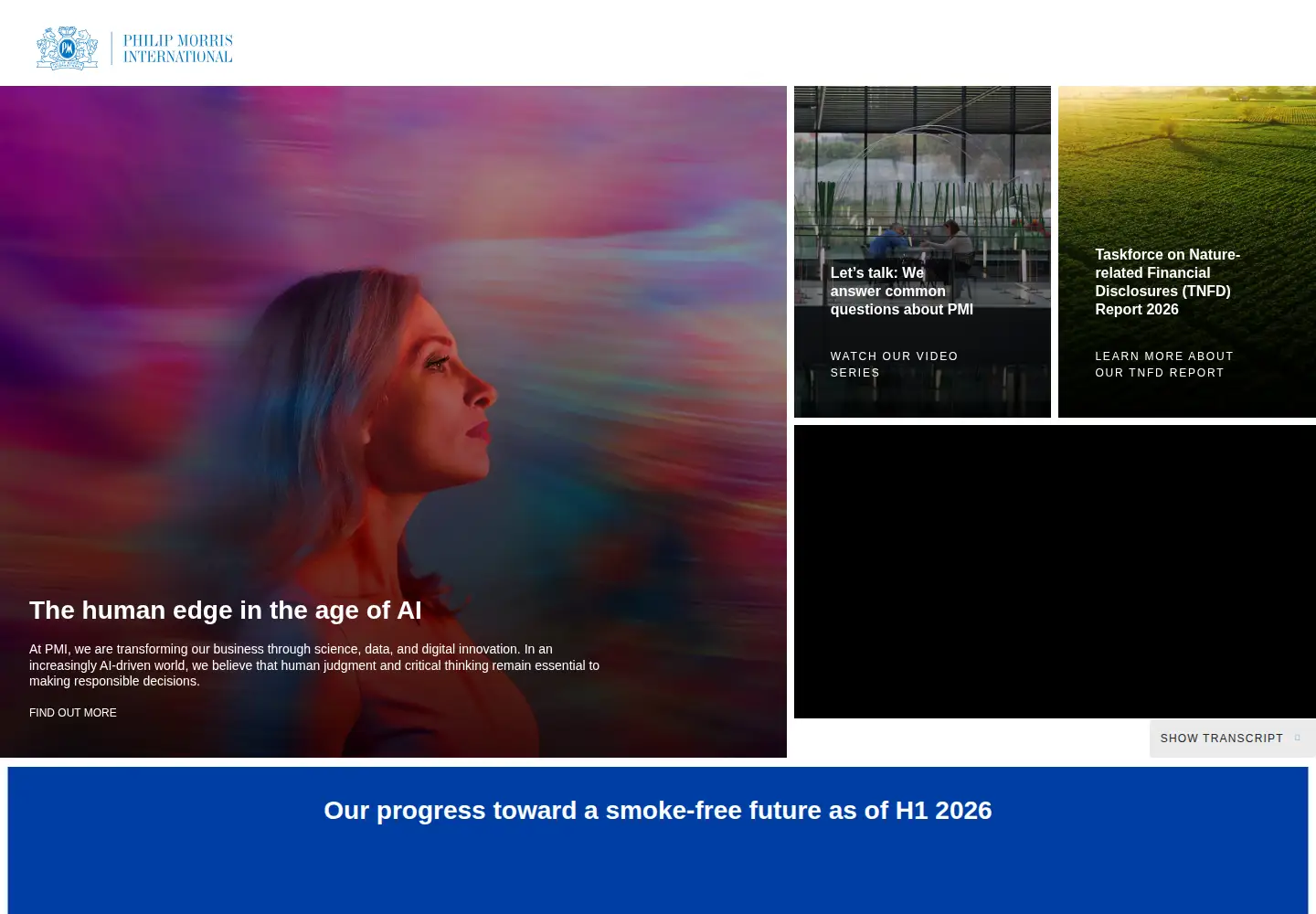1316x914 pixels.
Task: Follow LEARN MORE ABOUT OUR TNFD REPORT link
Action: click(x=1164, y=365)
